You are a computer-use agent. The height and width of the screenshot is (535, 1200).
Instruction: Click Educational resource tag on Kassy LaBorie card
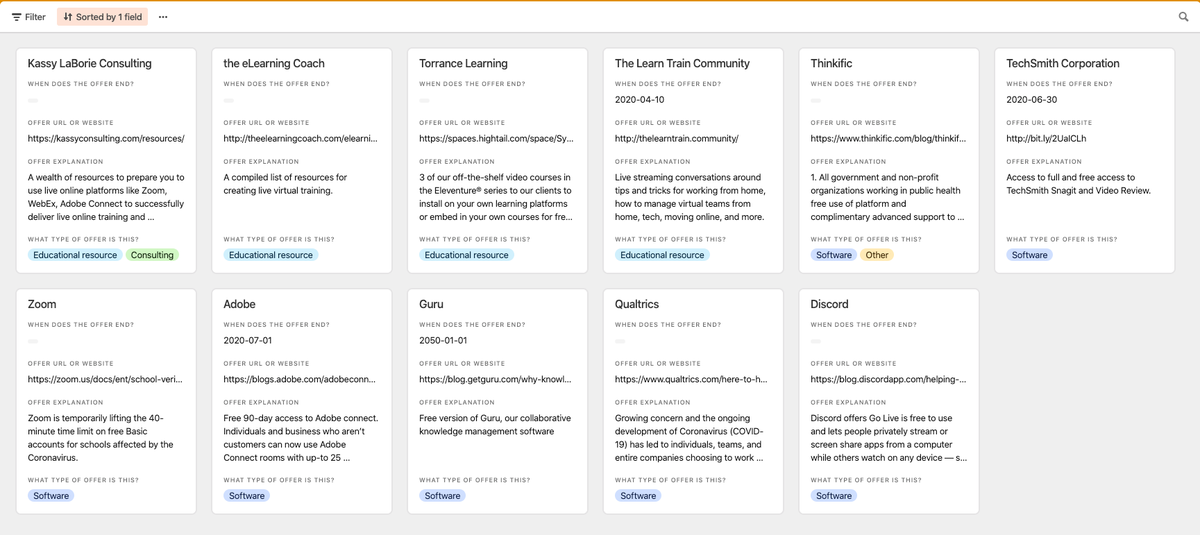point(75,255)
